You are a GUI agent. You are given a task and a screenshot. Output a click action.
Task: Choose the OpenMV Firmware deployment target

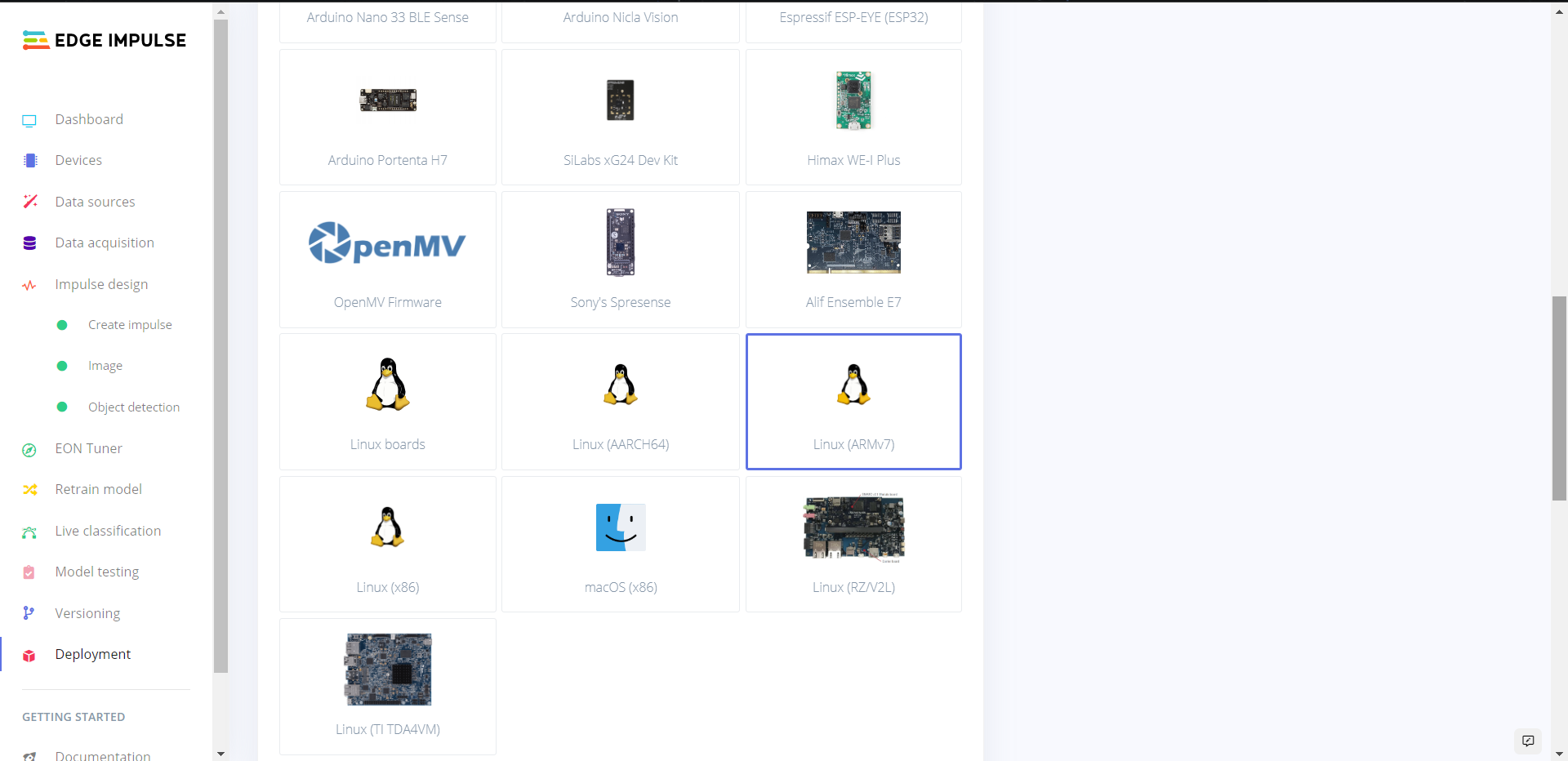tap(387, 259)
